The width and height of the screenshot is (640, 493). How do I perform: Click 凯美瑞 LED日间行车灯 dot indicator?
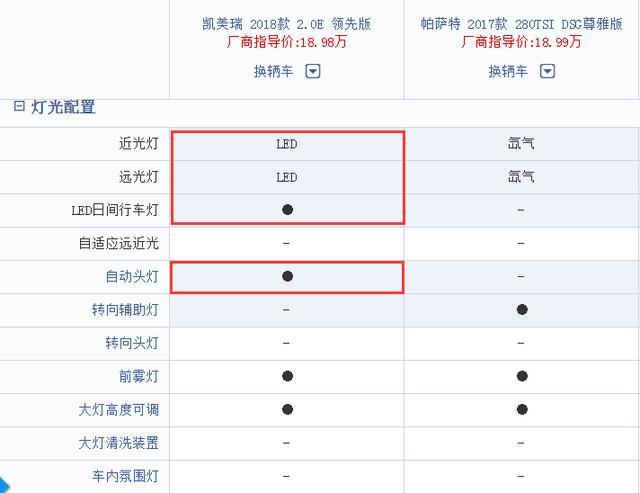coord(287,210)
